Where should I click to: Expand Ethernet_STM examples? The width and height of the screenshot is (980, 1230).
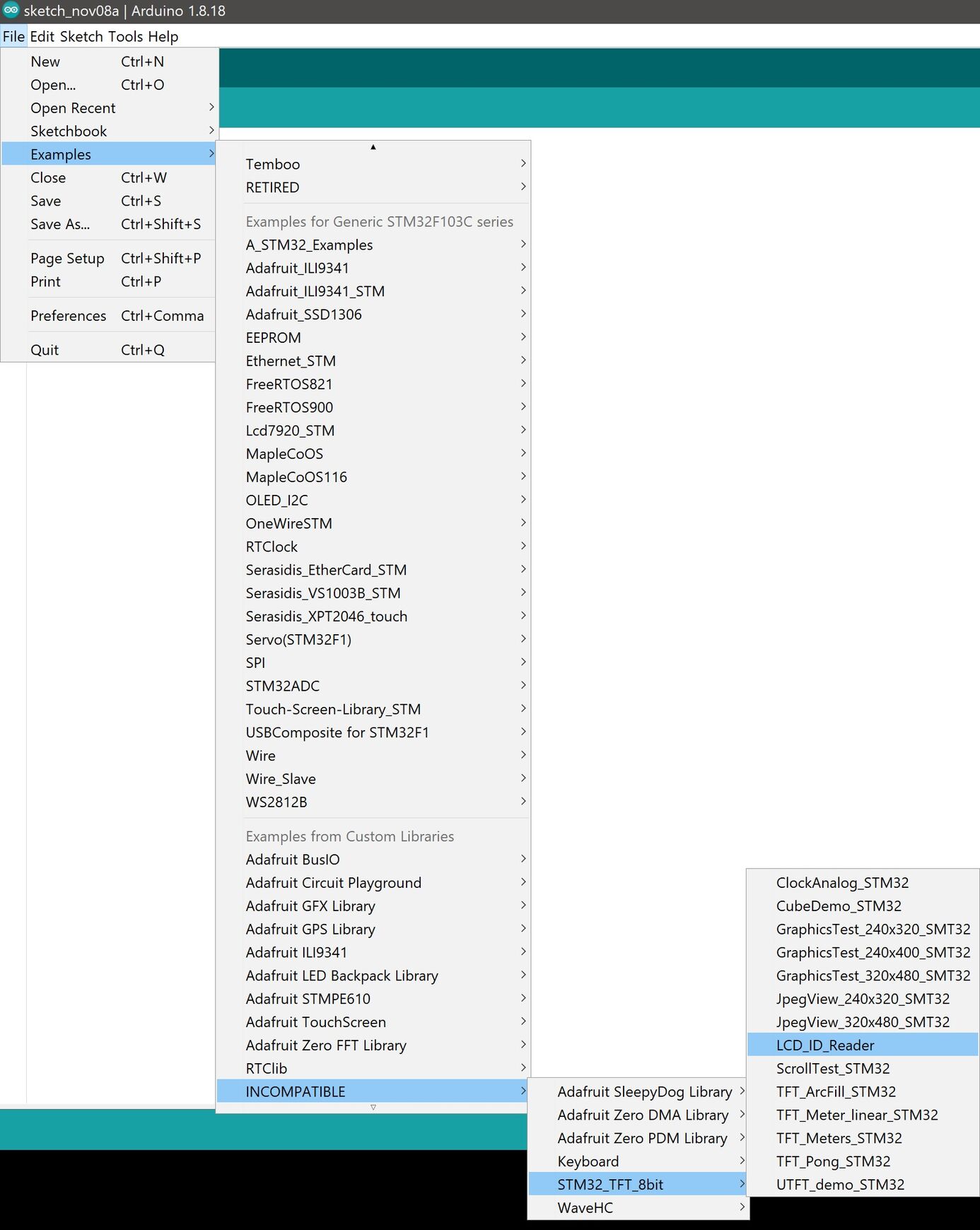(373, 361)
